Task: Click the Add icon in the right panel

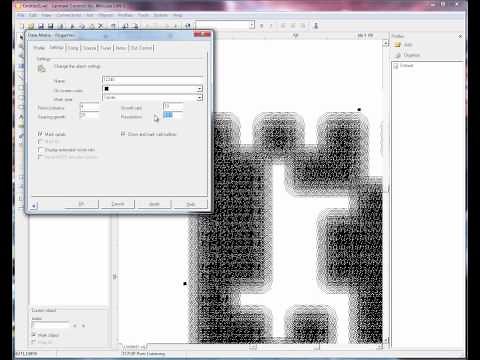Action: (398, 44)
